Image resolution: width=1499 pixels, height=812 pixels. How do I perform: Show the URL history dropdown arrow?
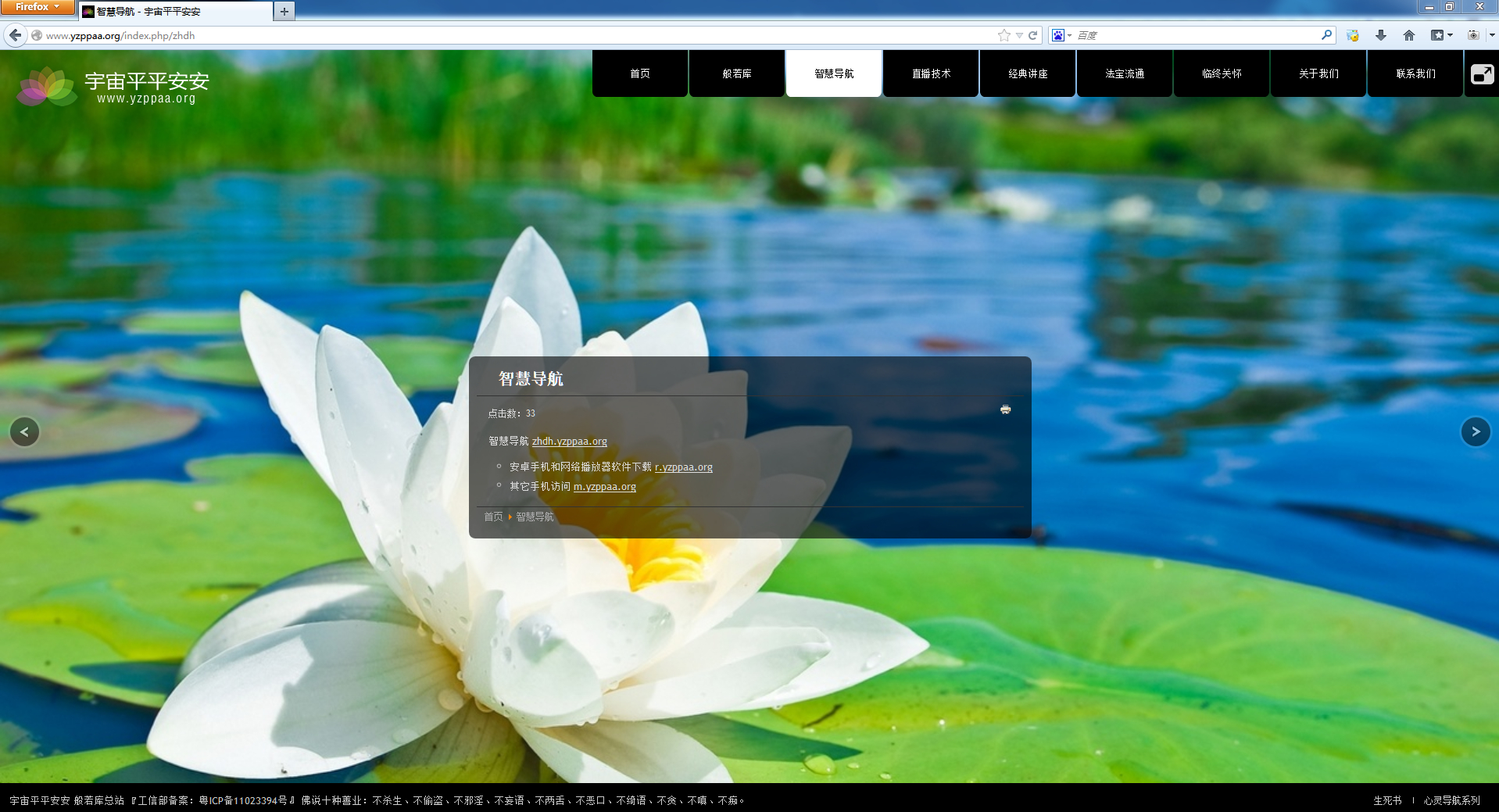tap(1019, 35)
